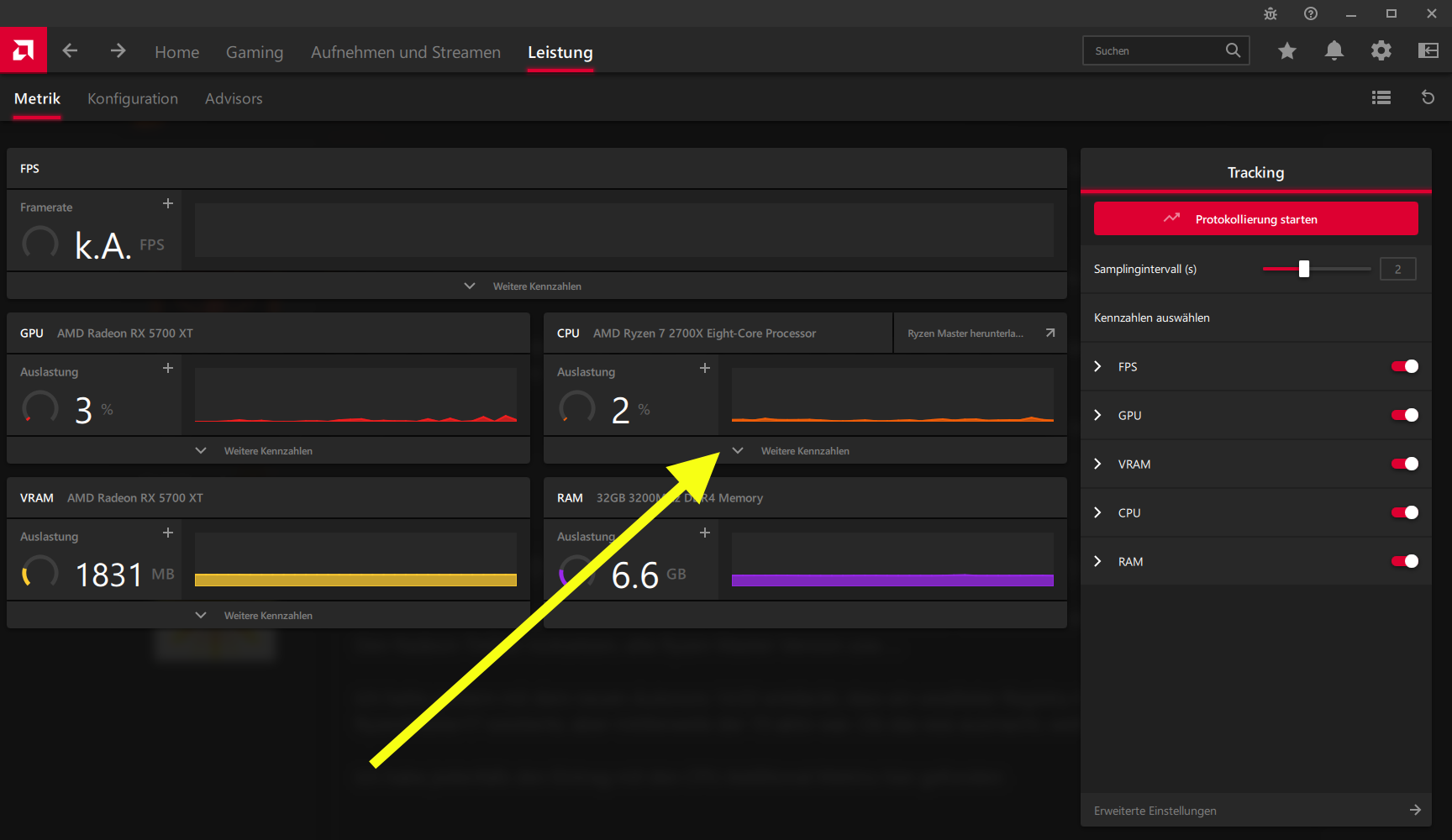Viewport: 1452px width, 840px height.
Task: Disable VRAM tracking toggle
Action: (1405, 464)
